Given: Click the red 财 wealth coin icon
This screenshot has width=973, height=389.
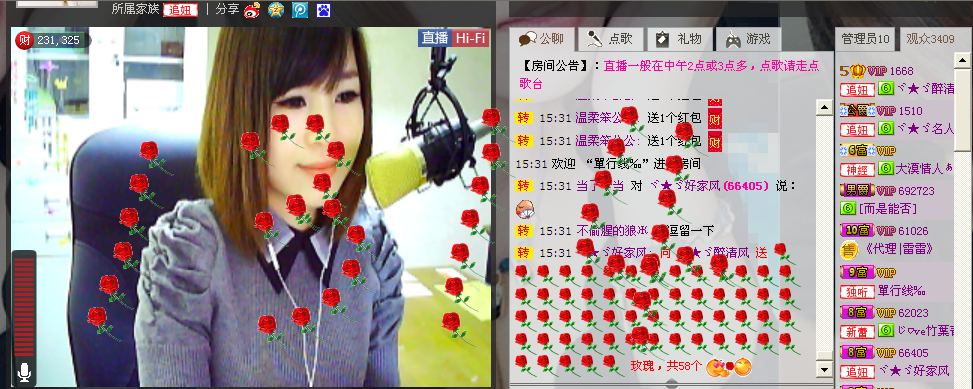Looking at the screenshot, I should click(24, 40).
